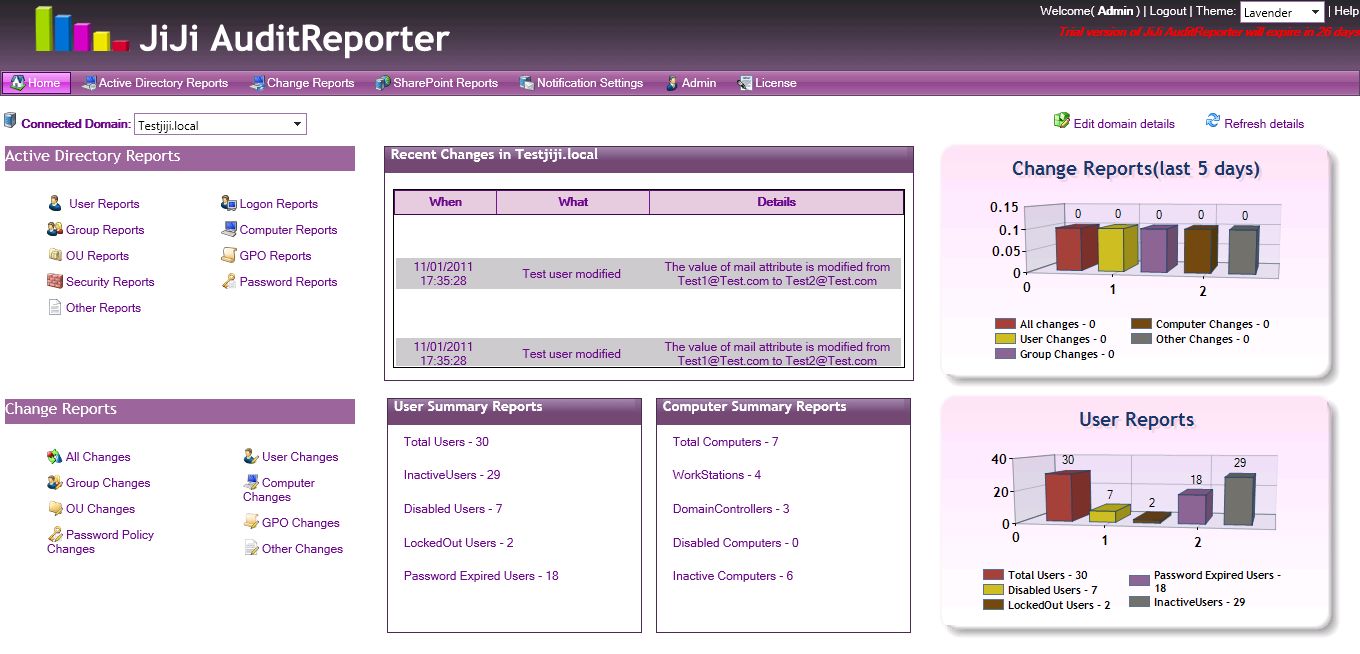The width and height of the screenshot is (1360, 654).
Task: Click the Edit domain details icon
Action: point(1061,121)
